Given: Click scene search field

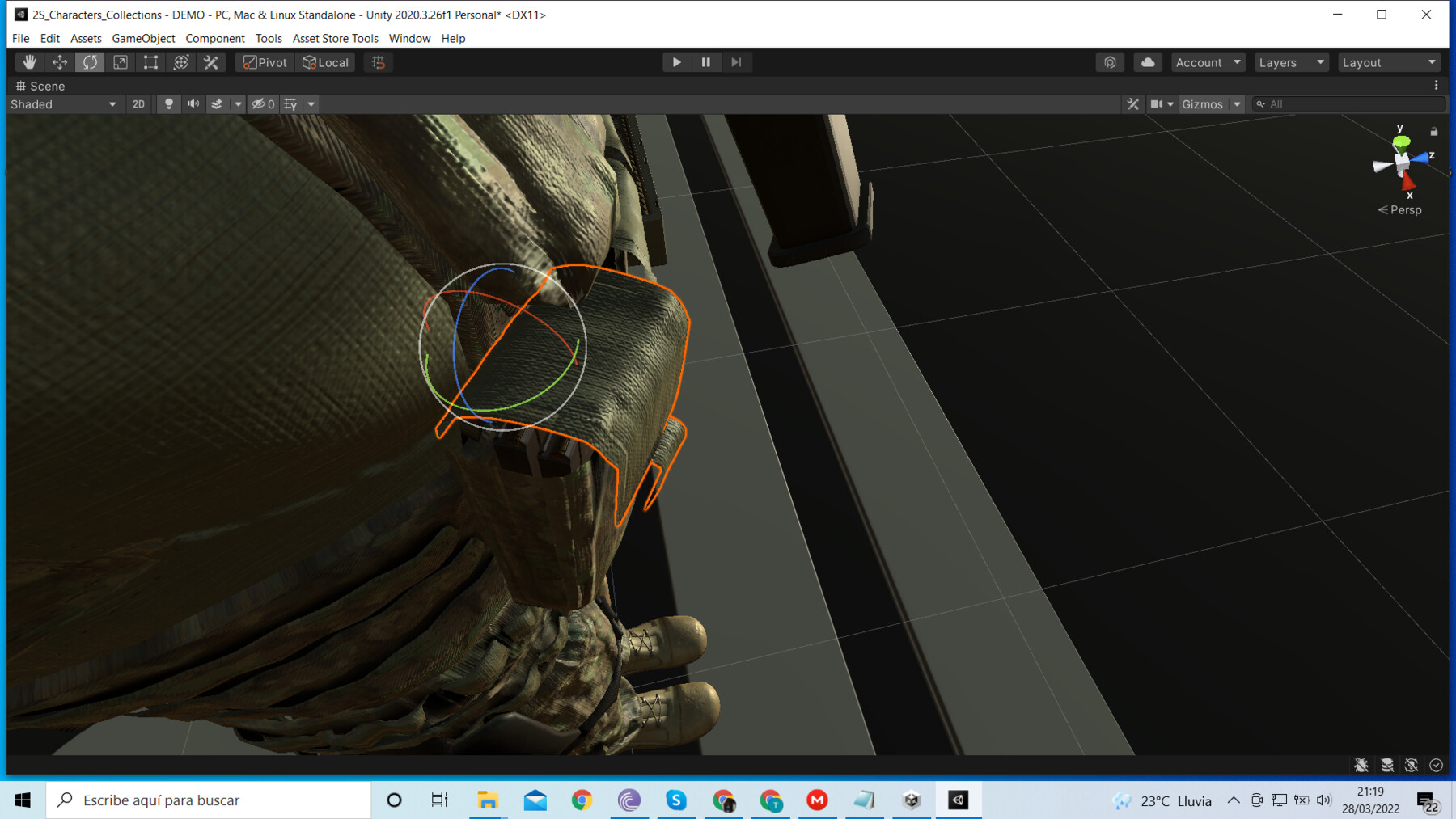Looking at the screenshot, I should pos(1348,104).
